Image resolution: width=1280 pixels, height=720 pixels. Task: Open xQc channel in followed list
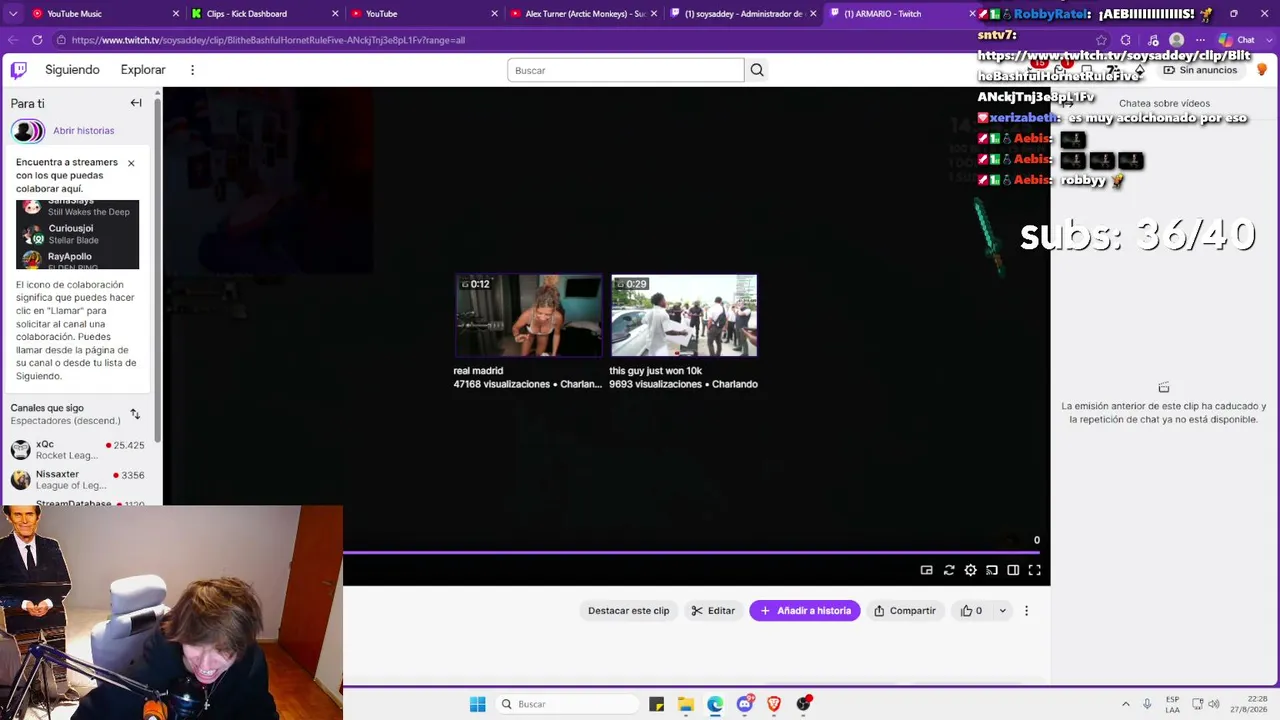(x=78, y=450)
